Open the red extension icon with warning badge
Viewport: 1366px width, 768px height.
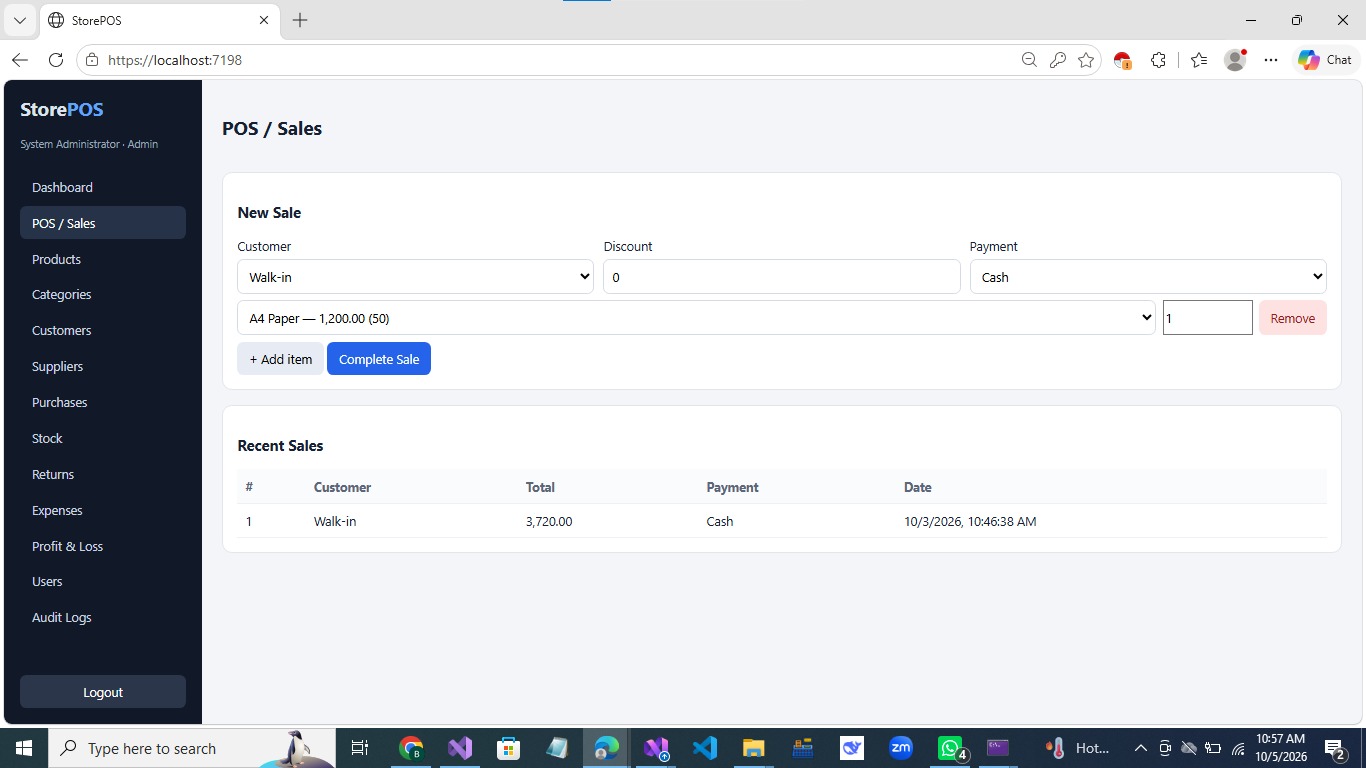point(1123,60)
